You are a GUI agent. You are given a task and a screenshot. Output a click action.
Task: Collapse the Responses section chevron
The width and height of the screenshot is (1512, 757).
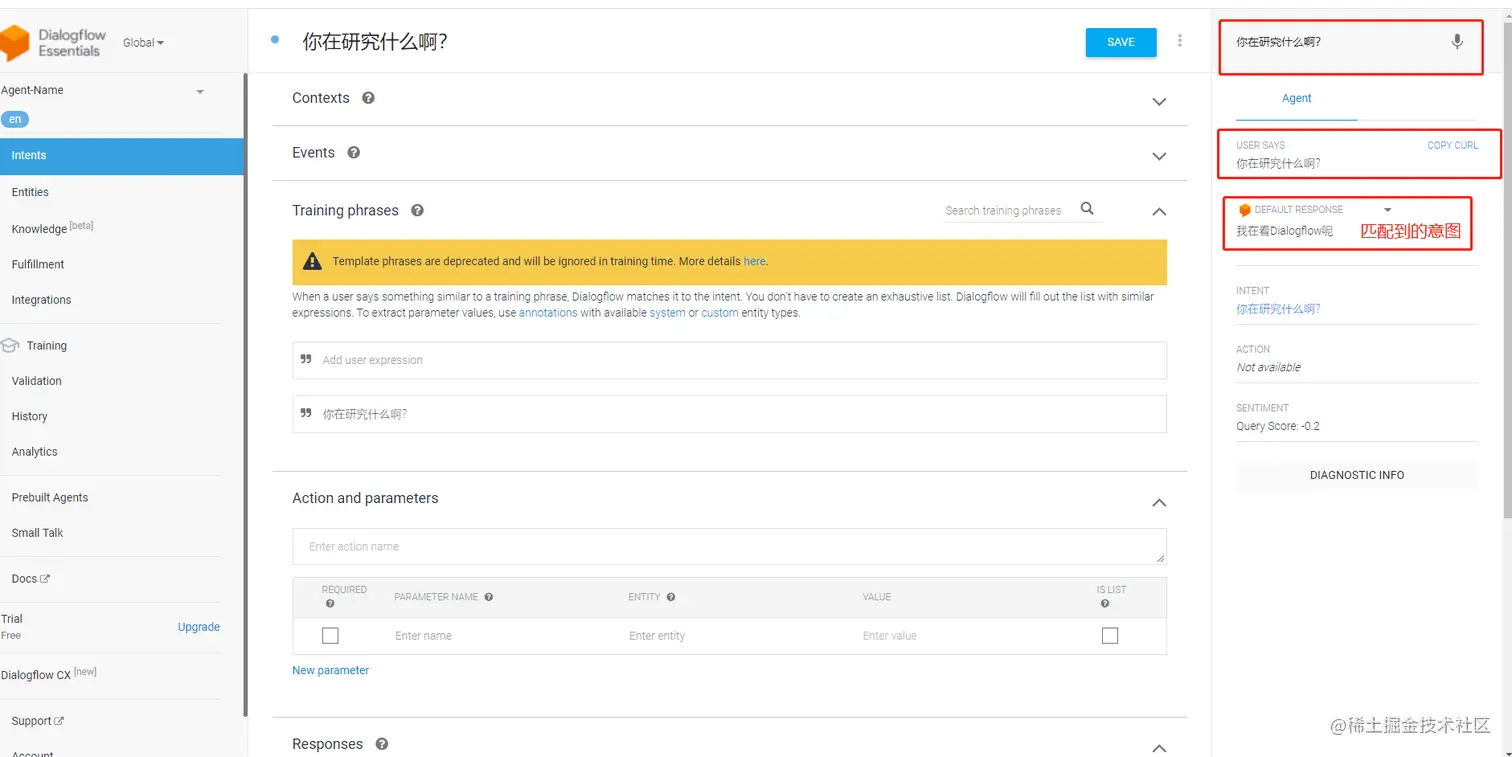1159,748
